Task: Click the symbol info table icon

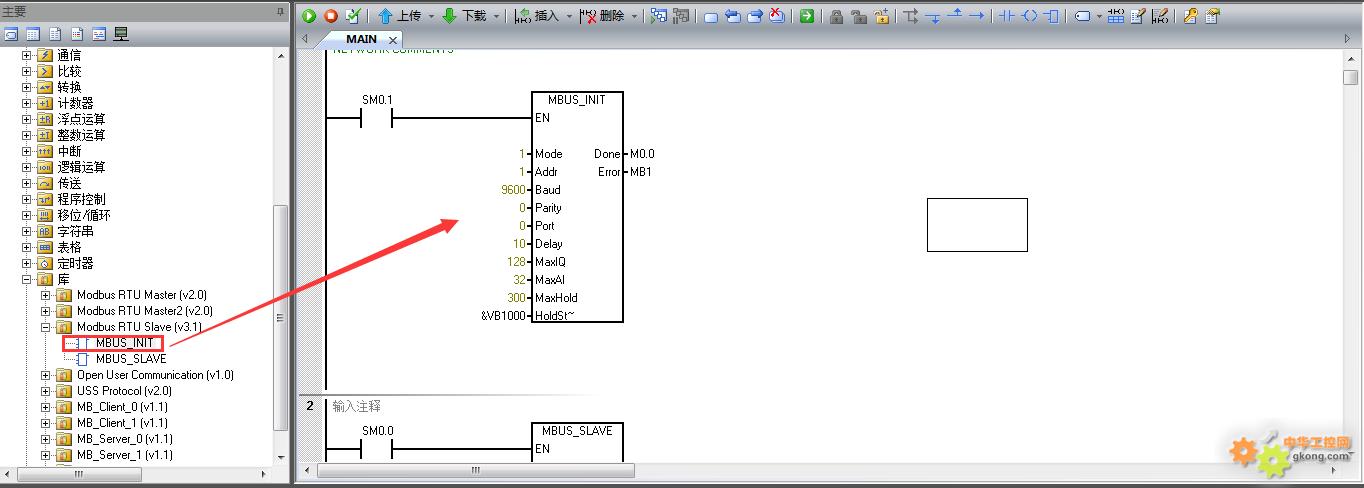Action: (x=1117, y=16)
